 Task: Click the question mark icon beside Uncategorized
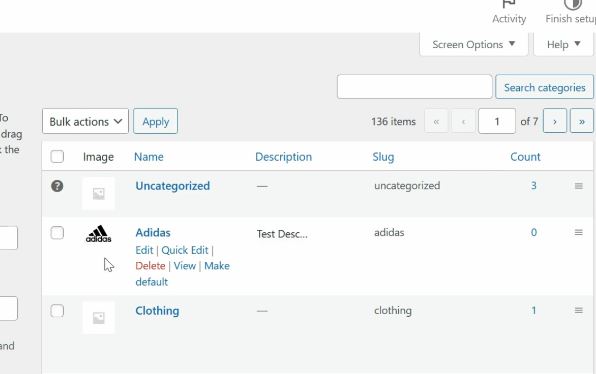57,186
